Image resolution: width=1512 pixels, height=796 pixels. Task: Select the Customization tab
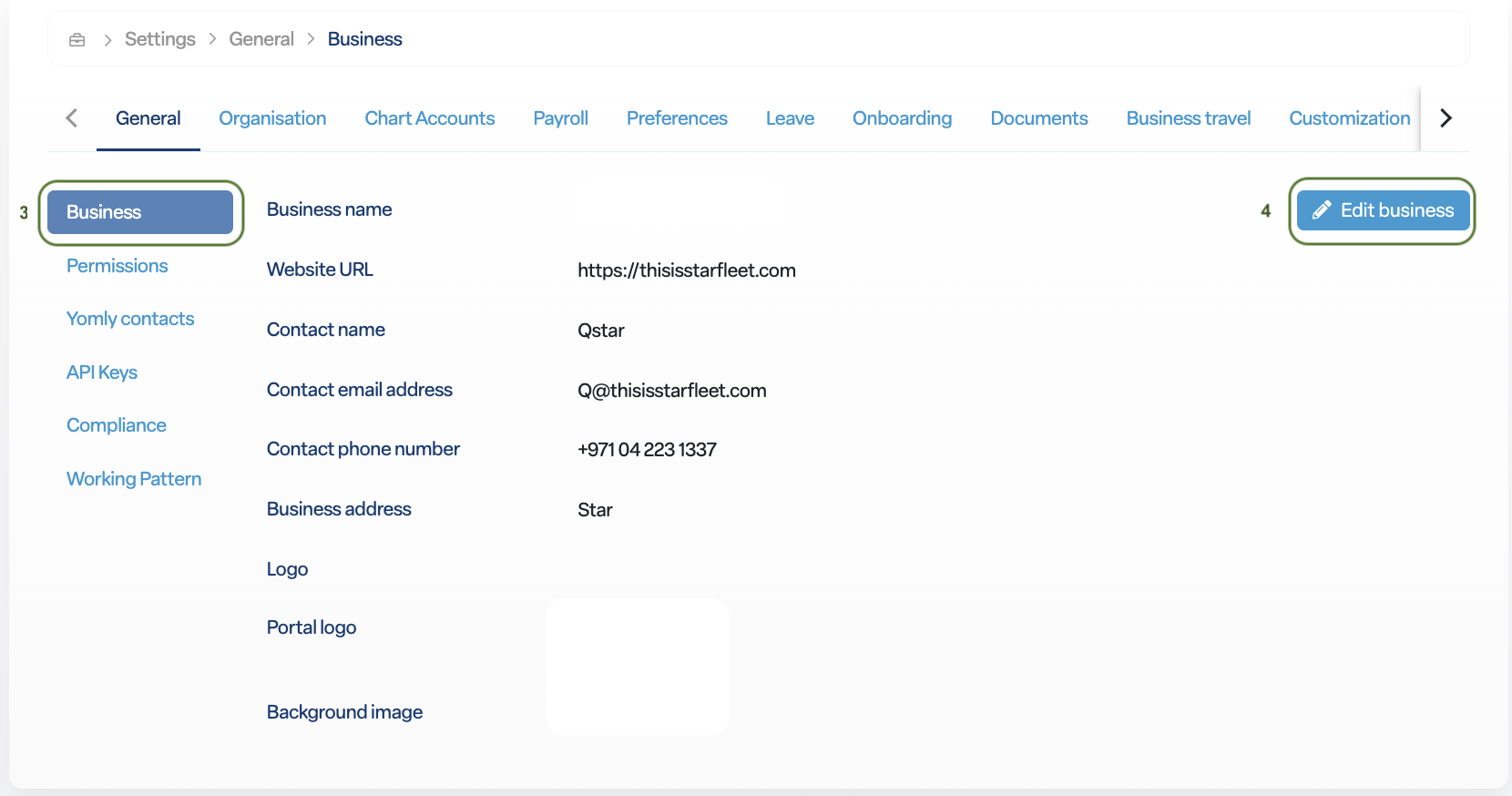(1349, 118)
